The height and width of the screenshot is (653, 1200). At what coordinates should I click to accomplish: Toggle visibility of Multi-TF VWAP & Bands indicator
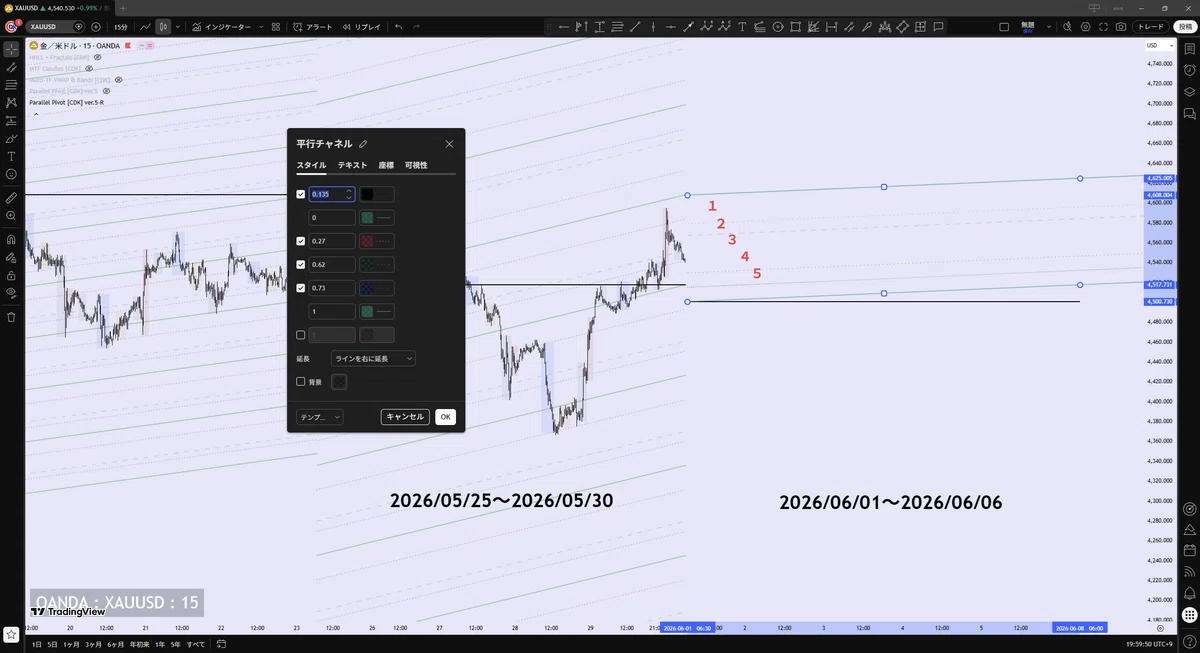(118, 80)
